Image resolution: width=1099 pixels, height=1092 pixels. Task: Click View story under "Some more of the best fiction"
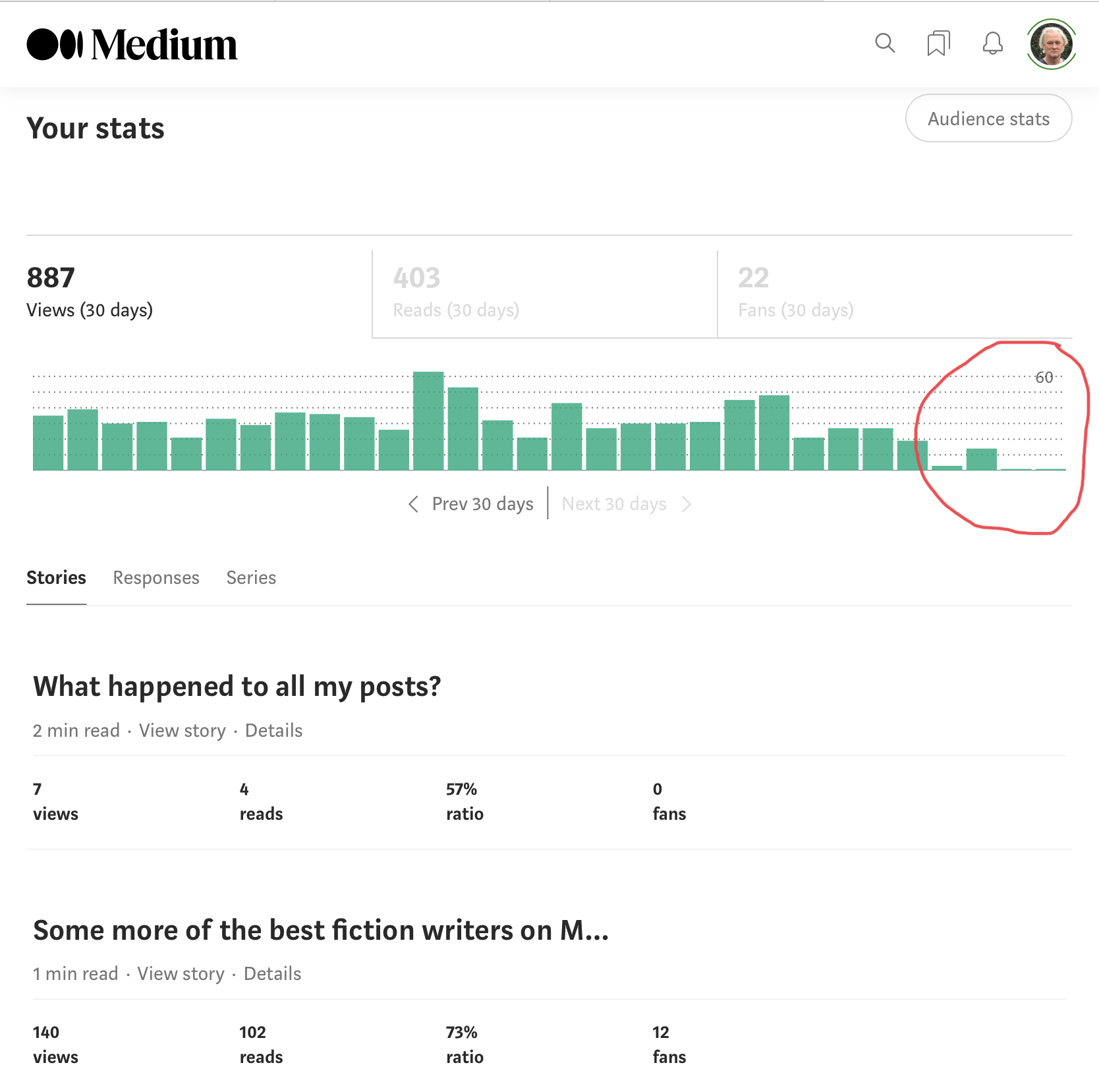point(181,974)
